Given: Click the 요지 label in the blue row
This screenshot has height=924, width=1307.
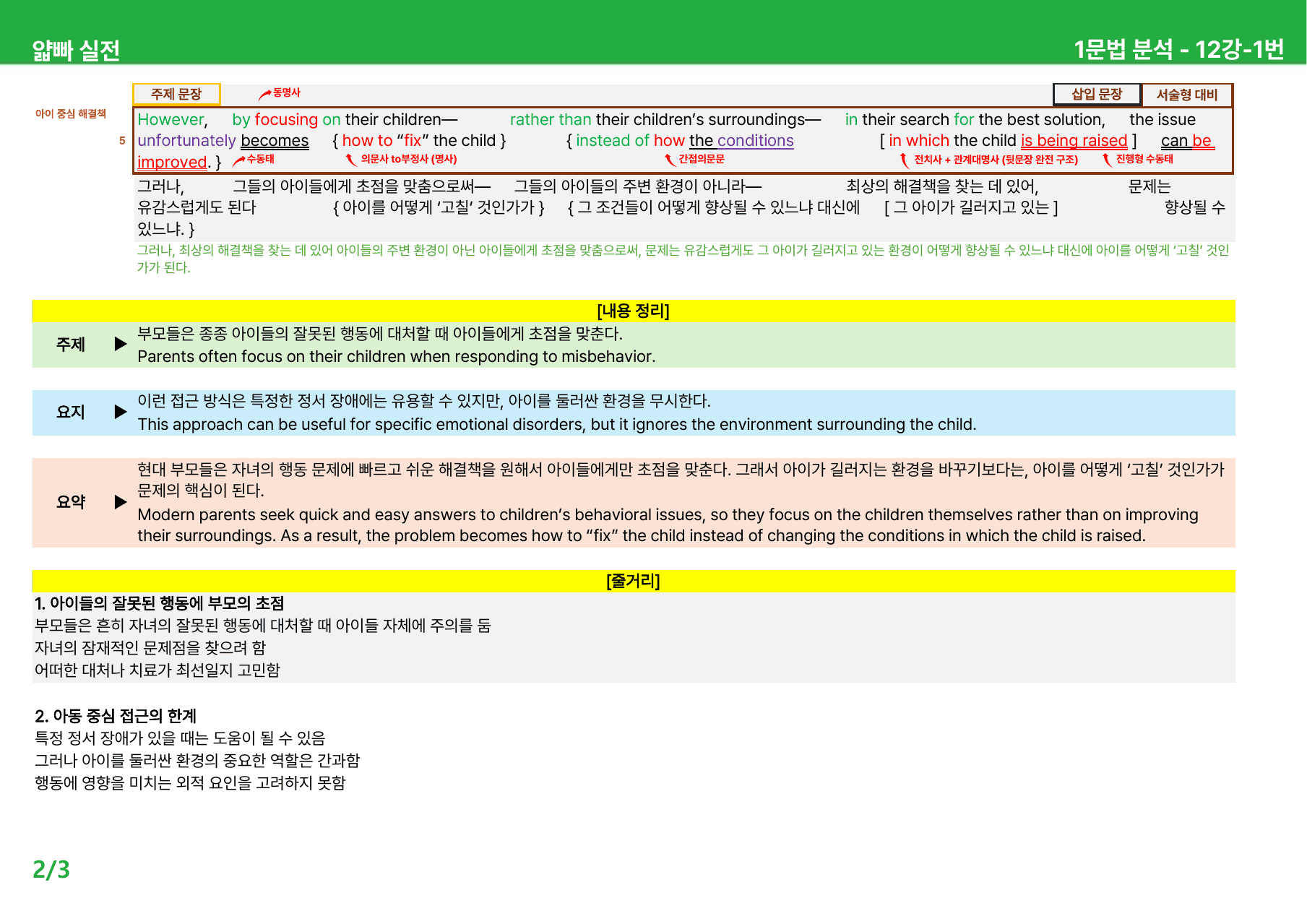Looking at the screenshot, I should tap(71, 412).
